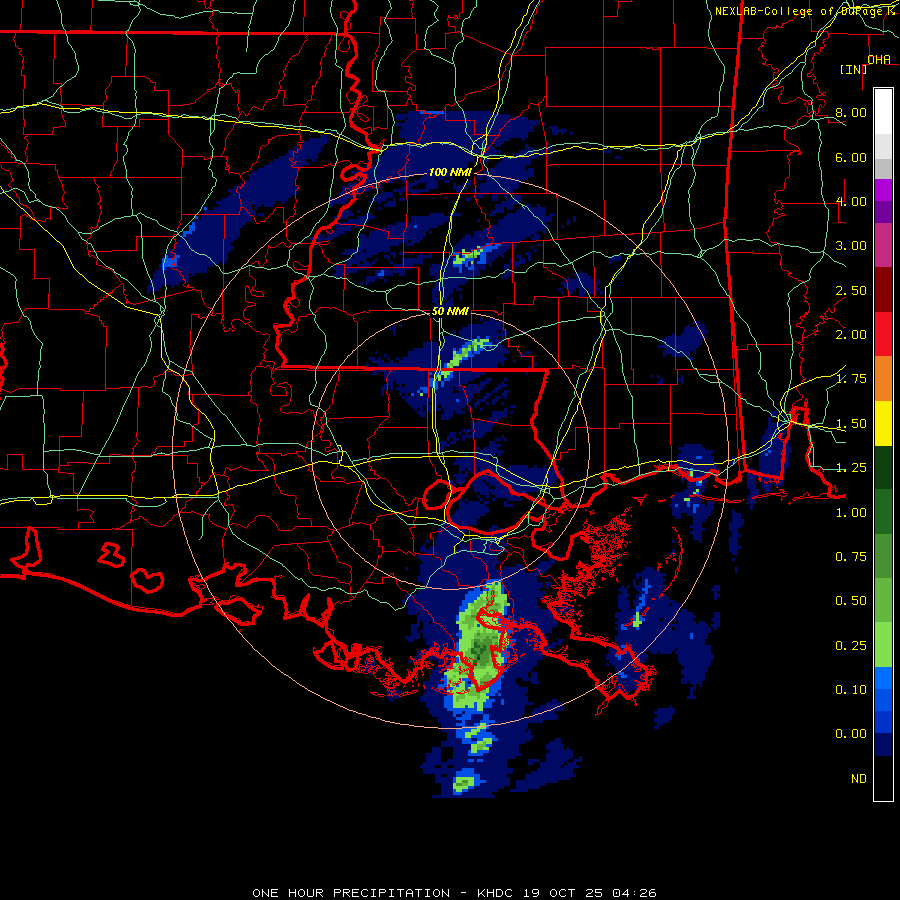The height and width of the screenshot is (900, 900).
Task: Click the "8.00" legend value
Action: pos(851,112)
